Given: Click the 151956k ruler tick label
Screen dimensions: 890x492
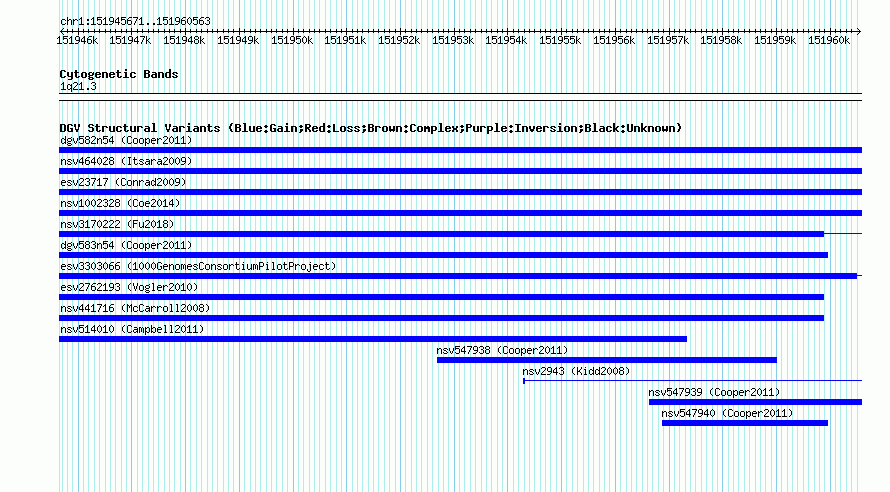Looking at the screenshot, I should tap(614, 40).
